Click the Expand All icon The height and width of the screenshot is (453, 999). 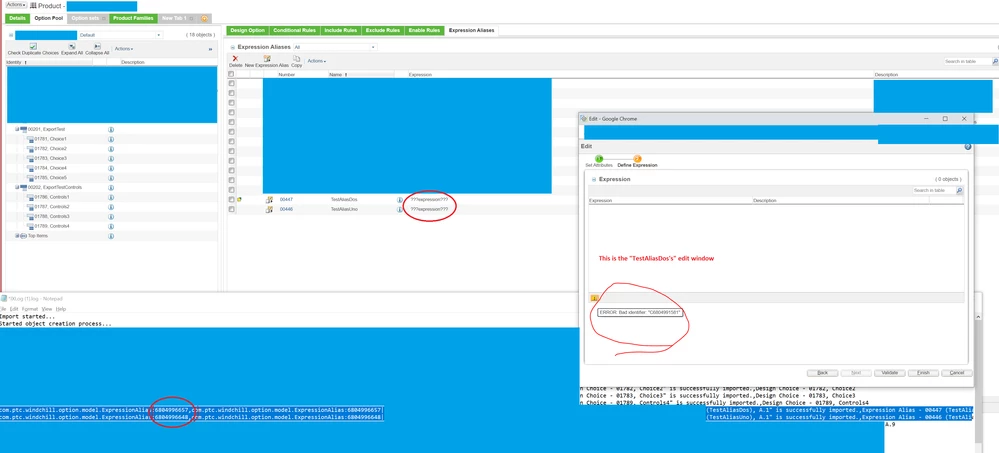(72, 47)
